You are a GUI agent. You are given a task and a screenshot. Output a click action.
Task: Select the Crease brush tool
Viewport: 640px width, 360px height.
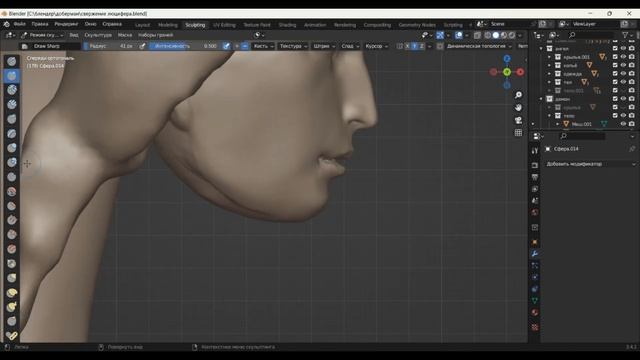tap(12, 177)
